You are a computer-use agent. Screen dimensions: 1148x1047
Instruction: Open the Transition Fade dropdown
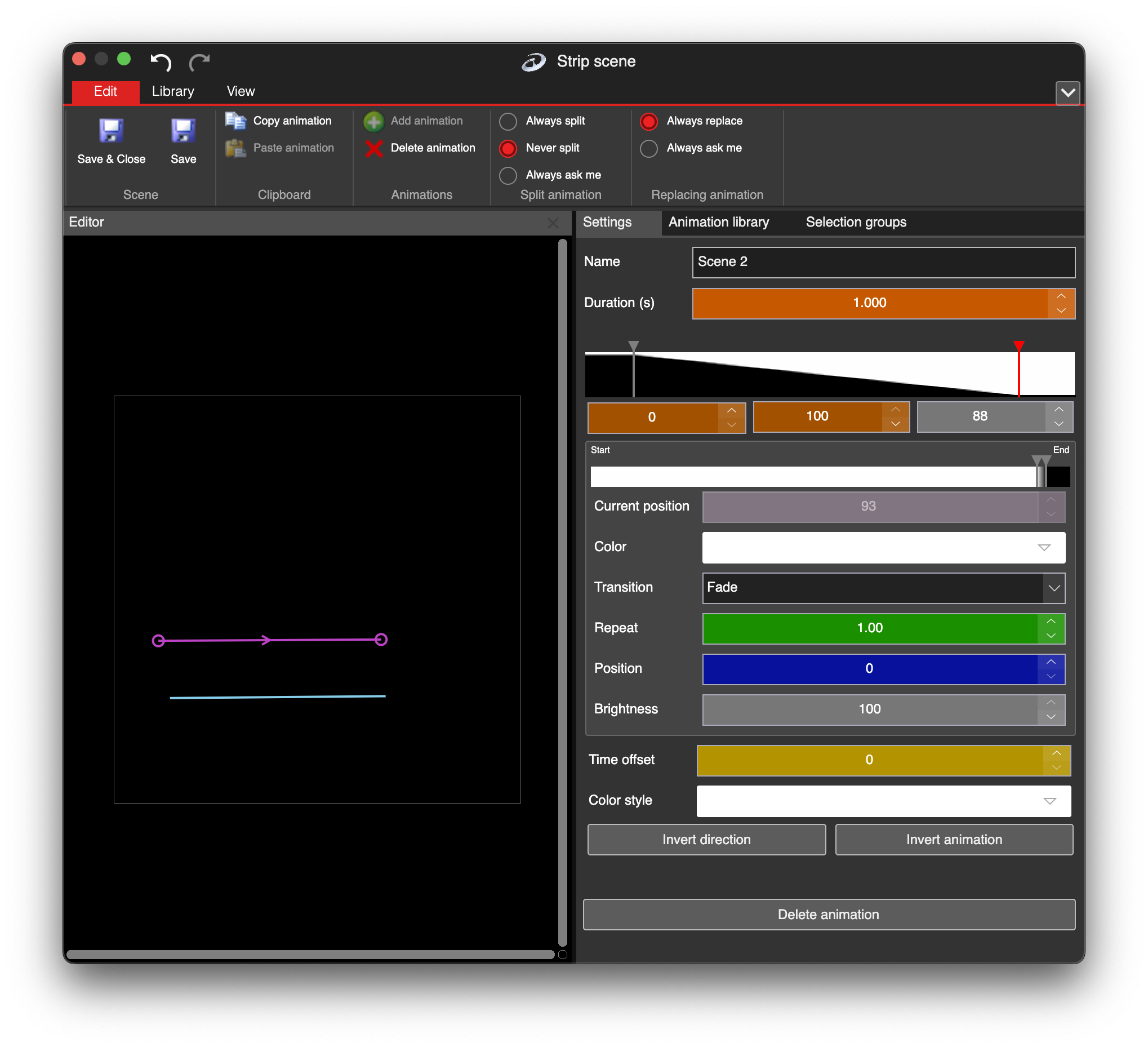[x=883, y=588]
